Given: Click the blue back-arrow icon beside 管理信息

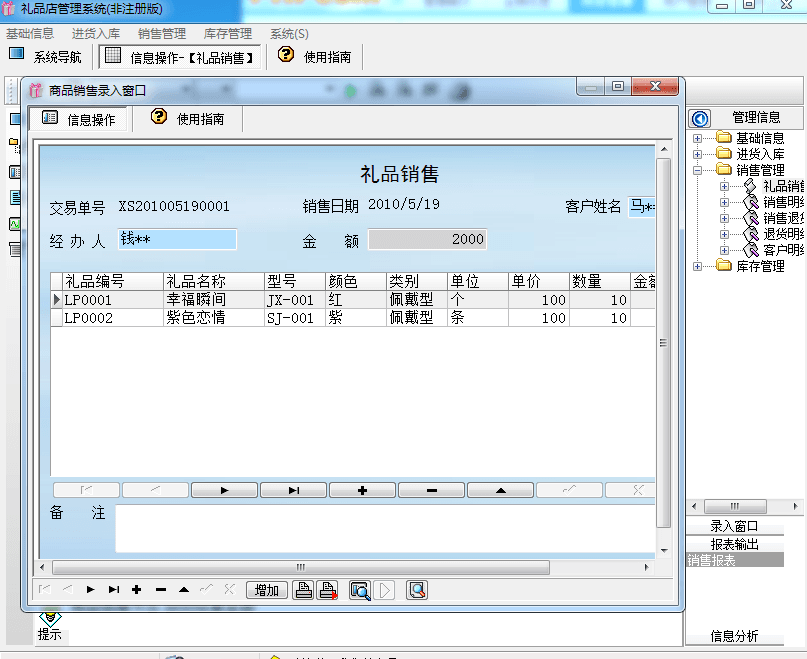Looking at the screenshot, I should click(x=700, y=119).
